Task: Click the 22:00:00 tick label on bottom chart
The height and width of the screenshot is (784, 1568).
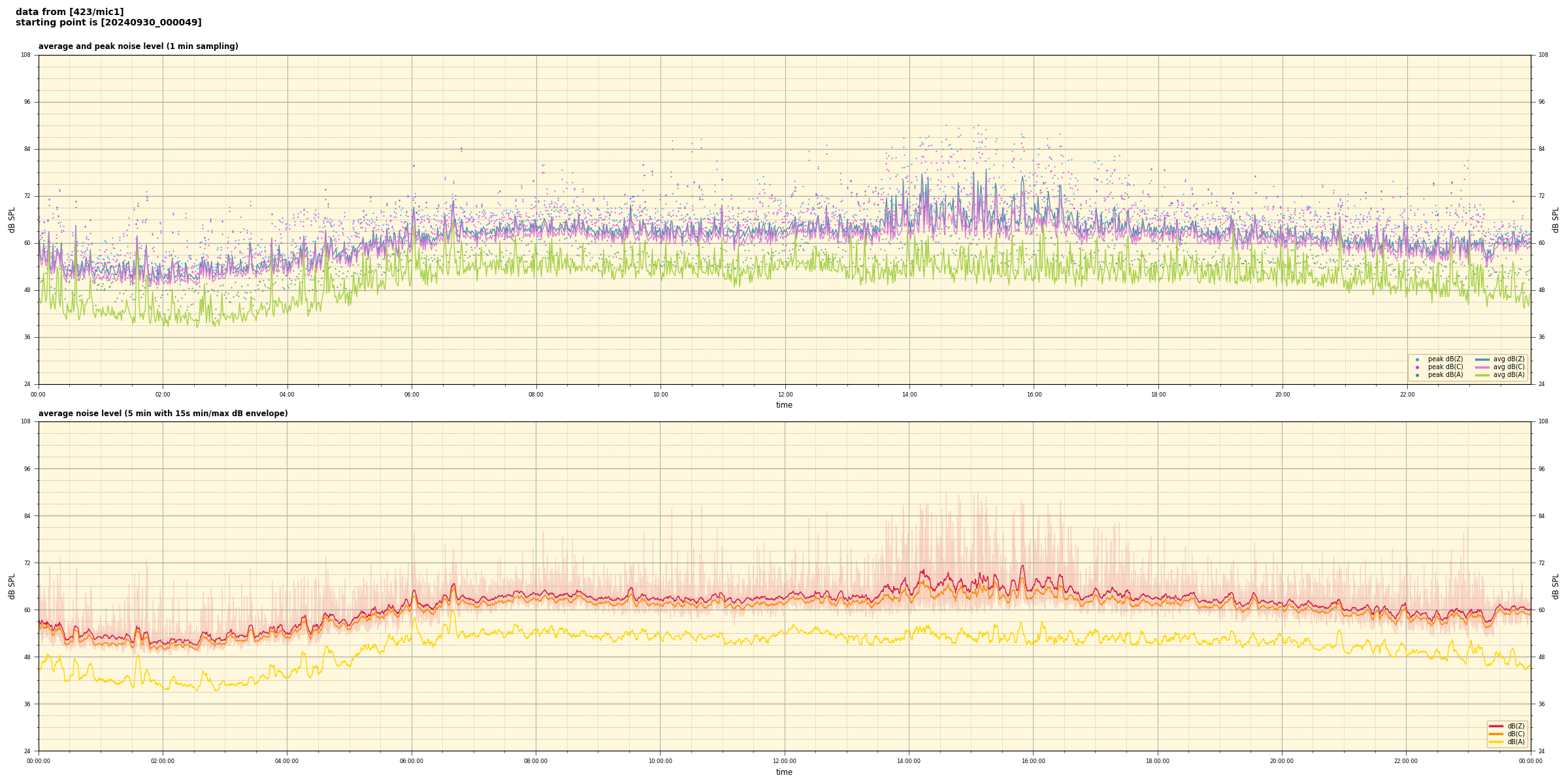Action: (x=1406, y=761)
